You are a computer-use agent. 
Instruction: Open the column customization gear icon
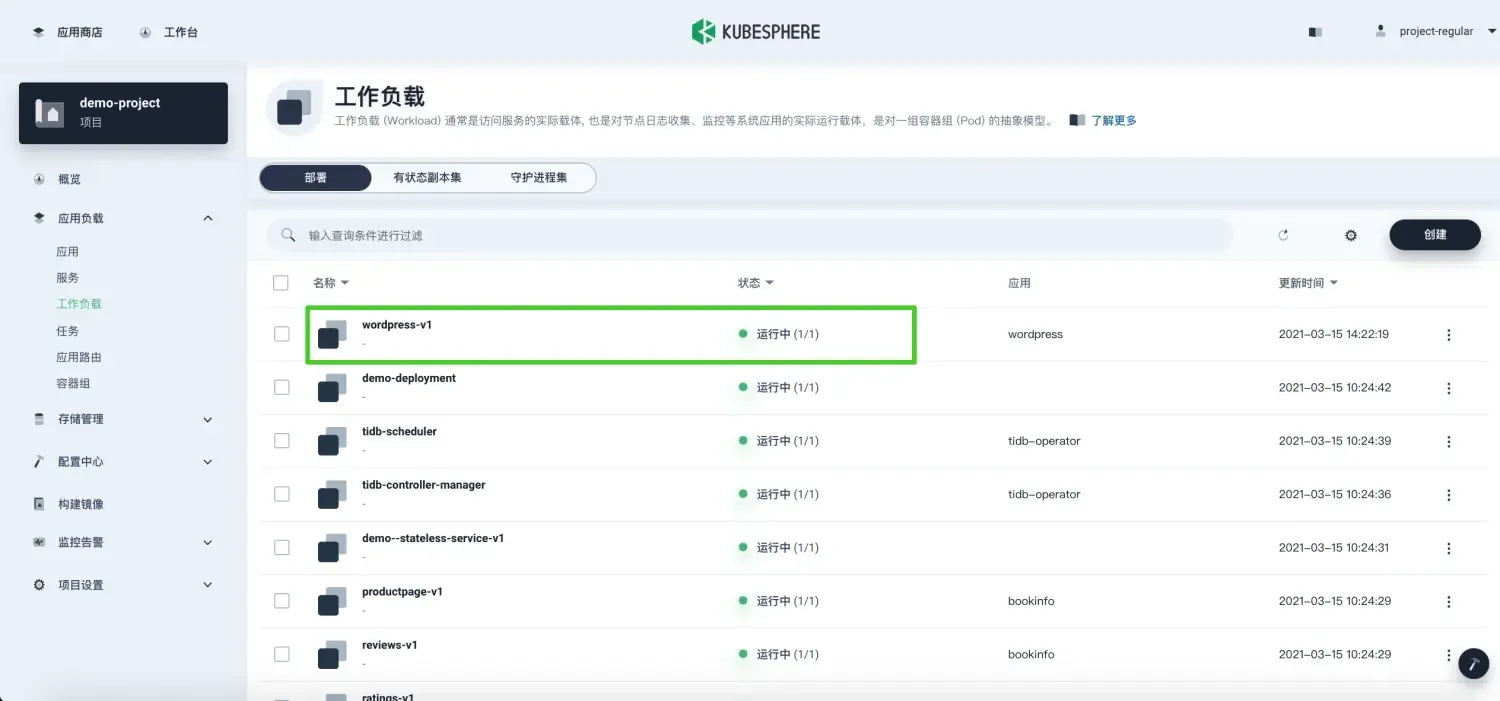1350,235
